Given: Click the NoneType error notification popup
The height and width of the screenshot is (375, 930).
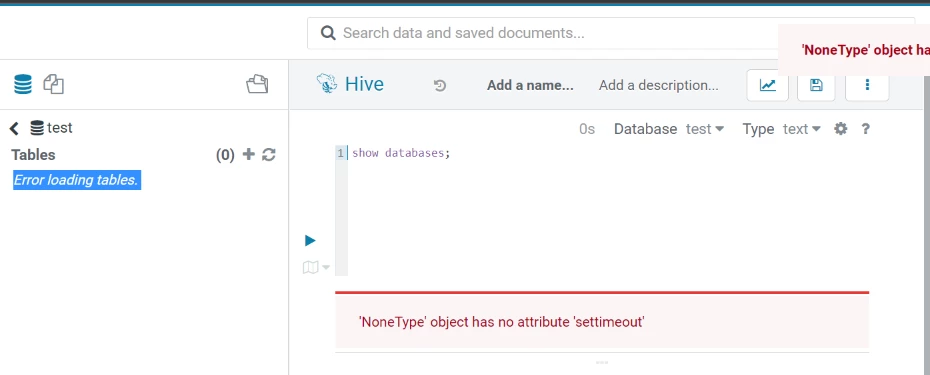Looking at the screenshot, I should pyautogui.click(x=854, y=50).
